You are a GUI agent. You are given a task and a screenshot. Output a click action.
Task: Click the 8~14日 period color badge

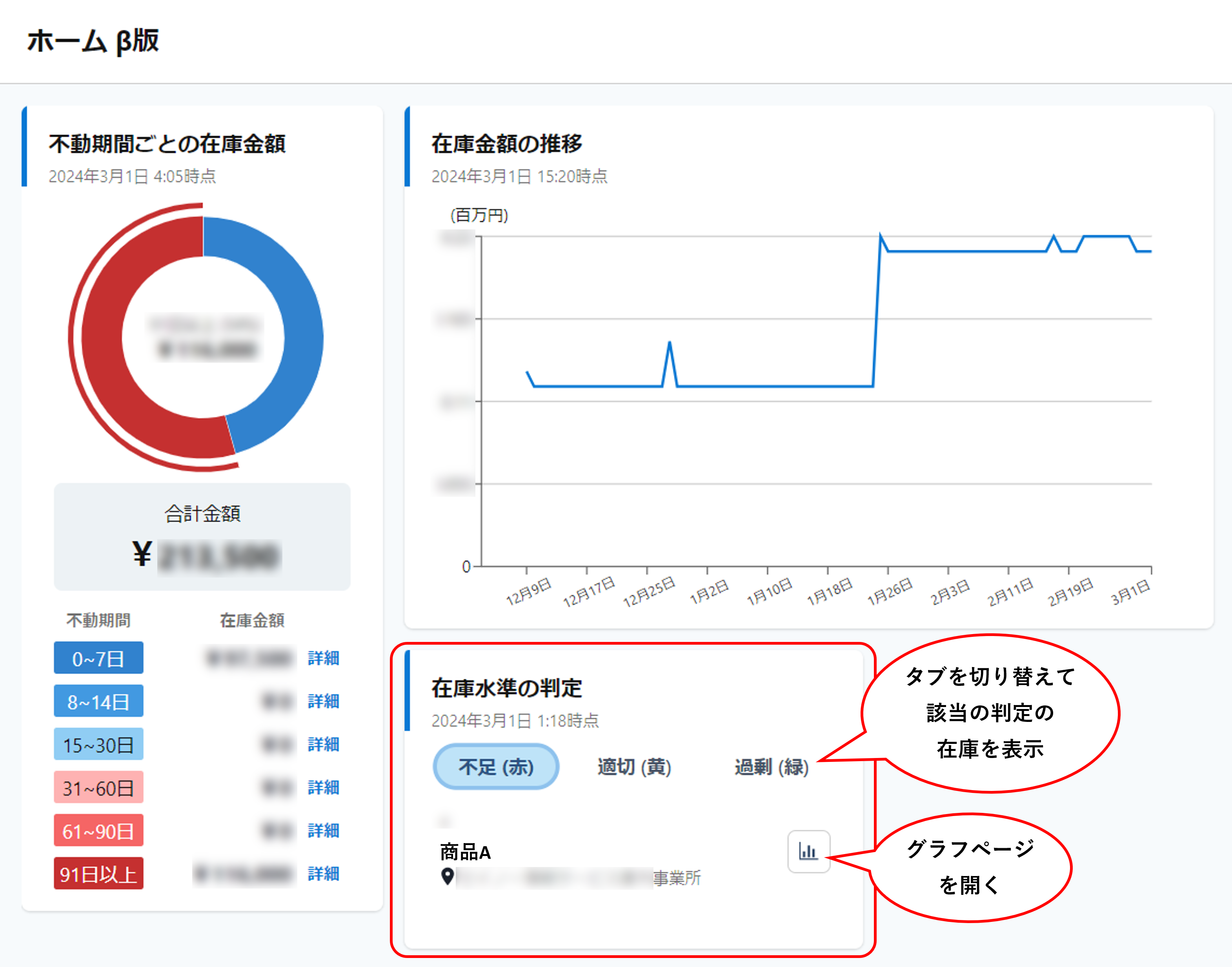(98, 701)
